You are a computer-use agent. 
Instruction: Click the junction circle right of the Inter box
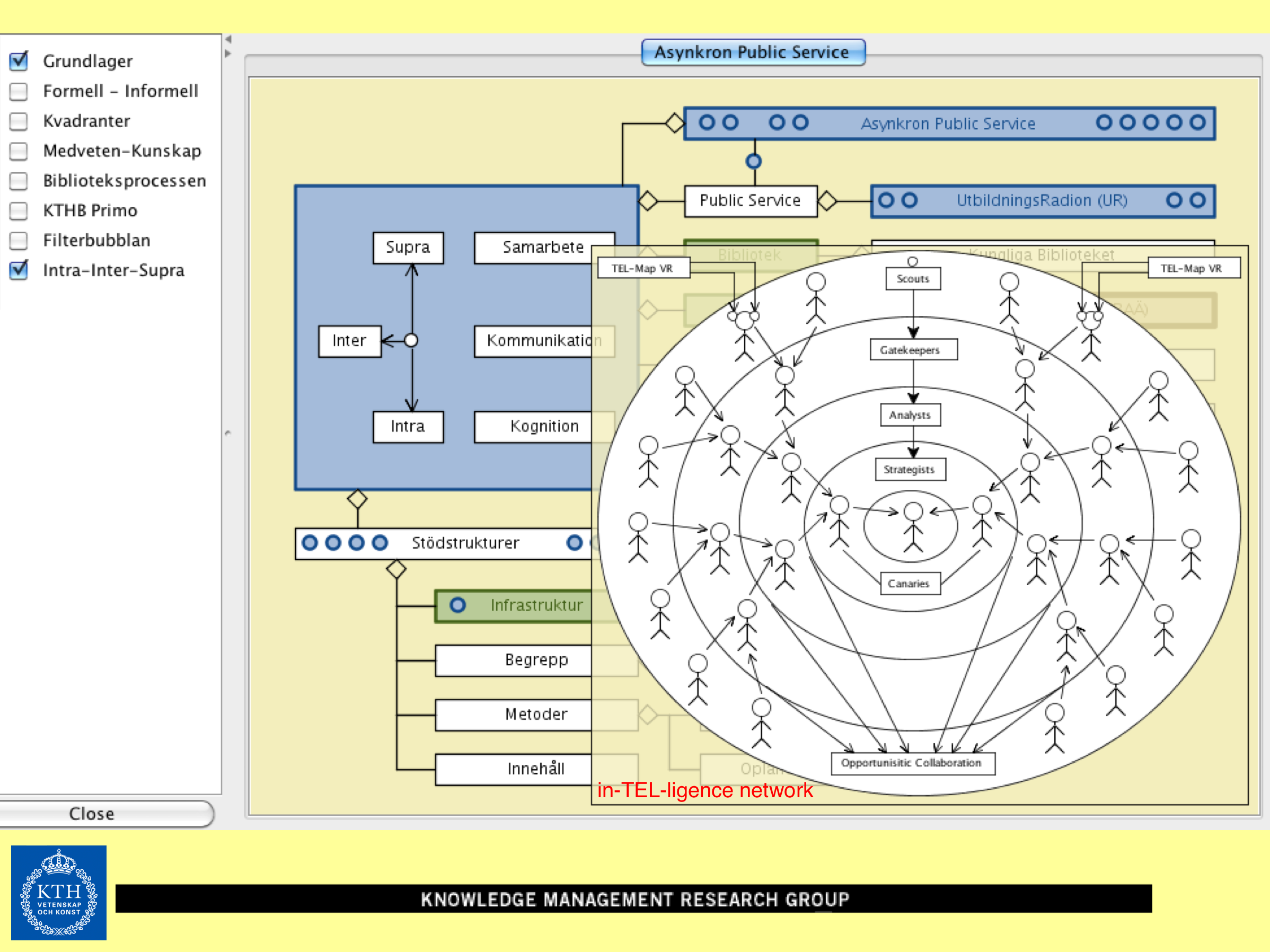click(411, 340)
